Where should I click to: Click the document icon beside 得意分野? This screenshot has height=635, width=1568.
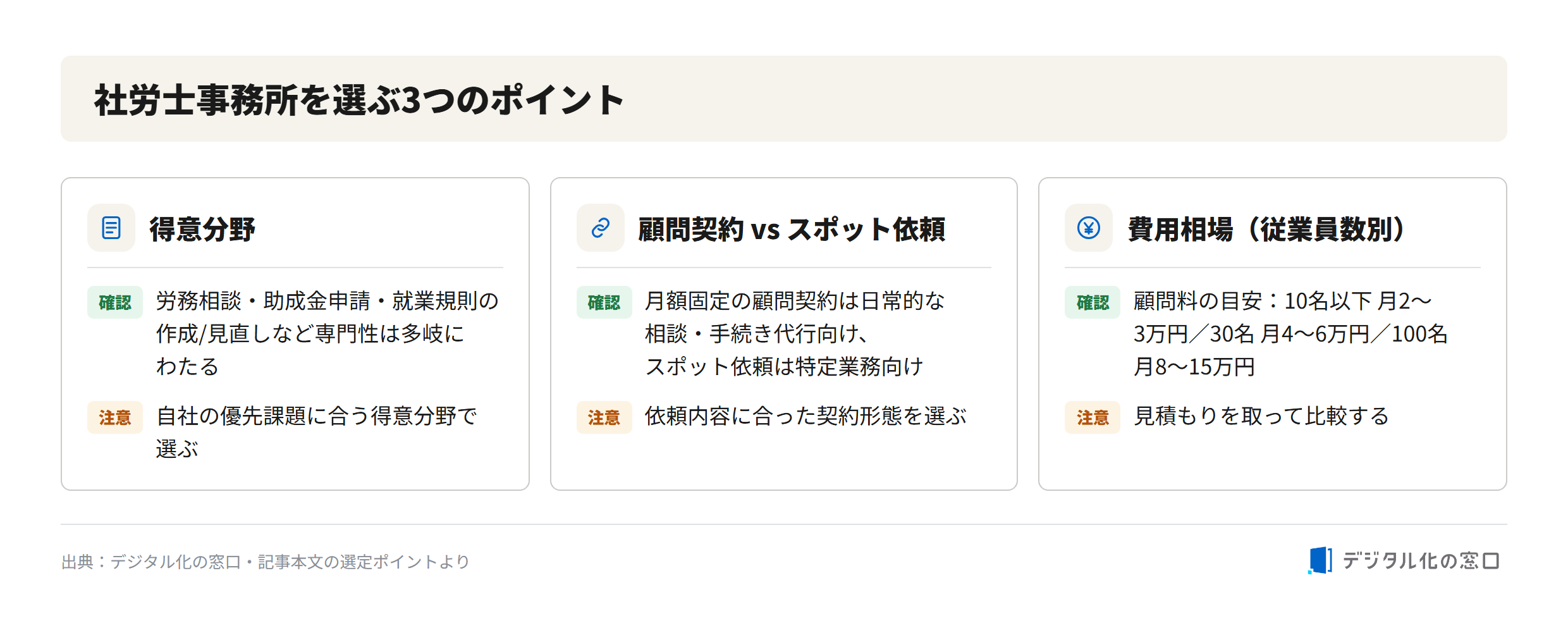tap(111, 228)
